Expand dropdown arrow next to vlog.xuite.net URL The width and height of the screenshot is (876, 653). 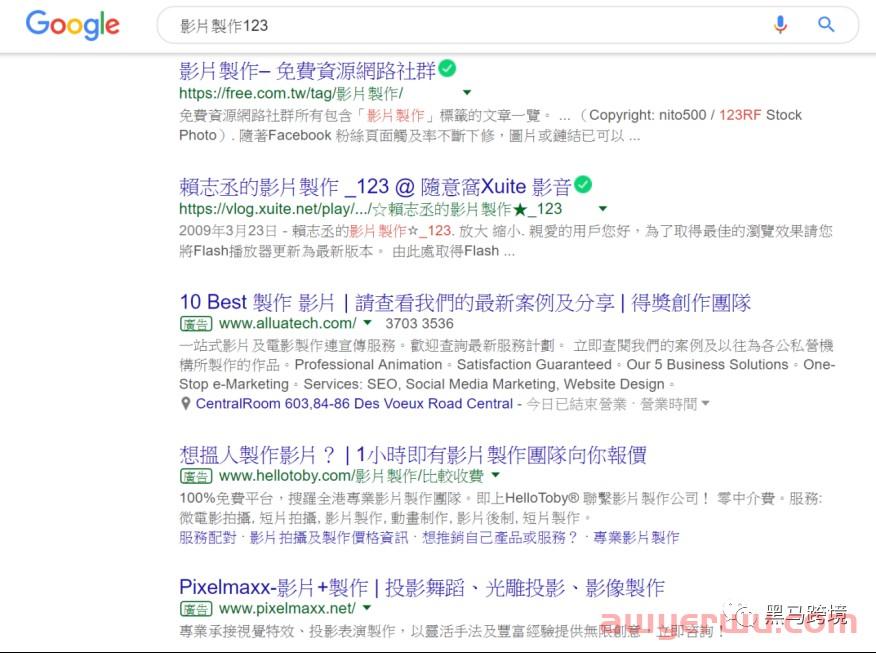coord(603,209)
